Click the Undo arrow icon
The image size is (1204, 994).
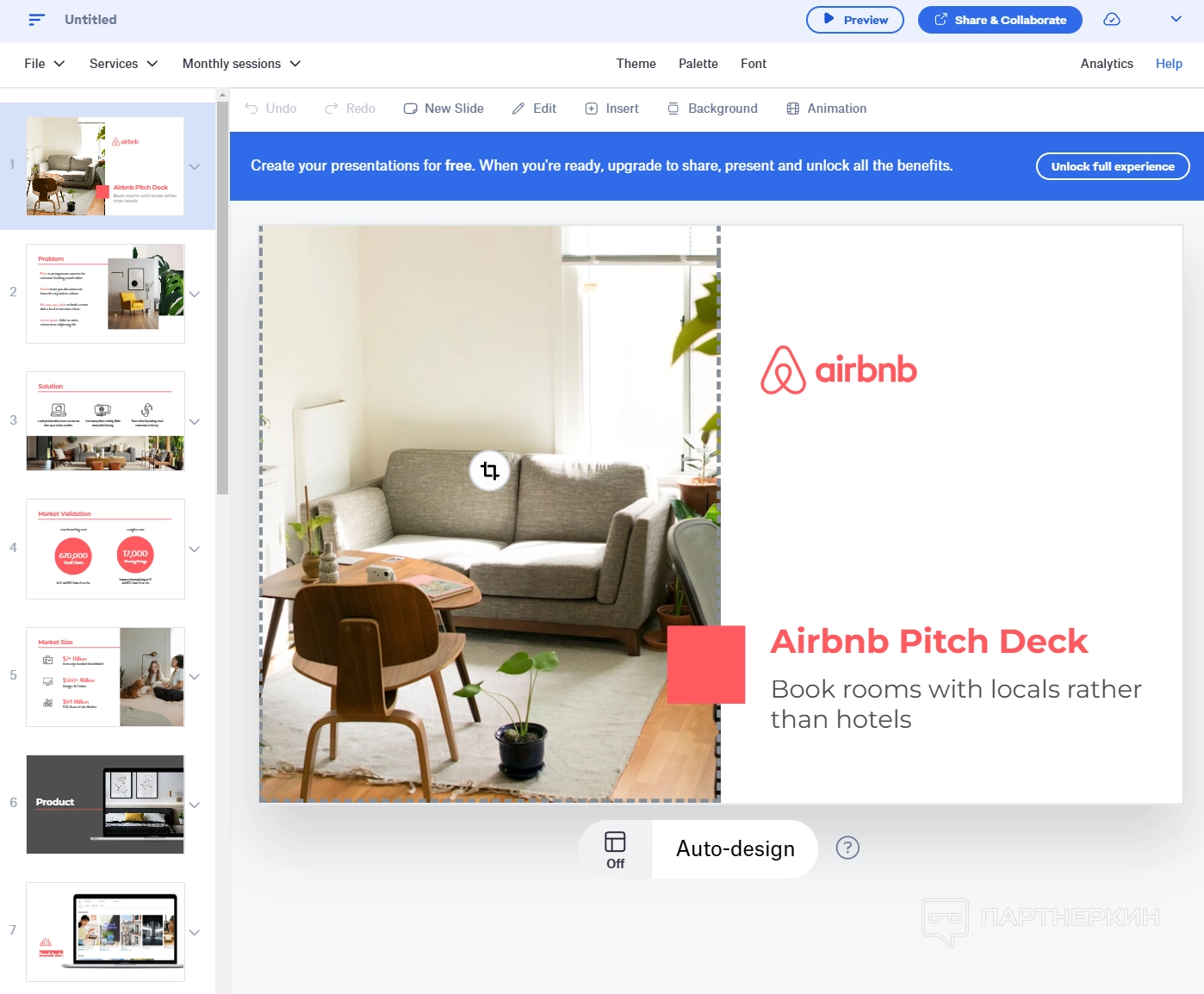(x=251, y=109)
